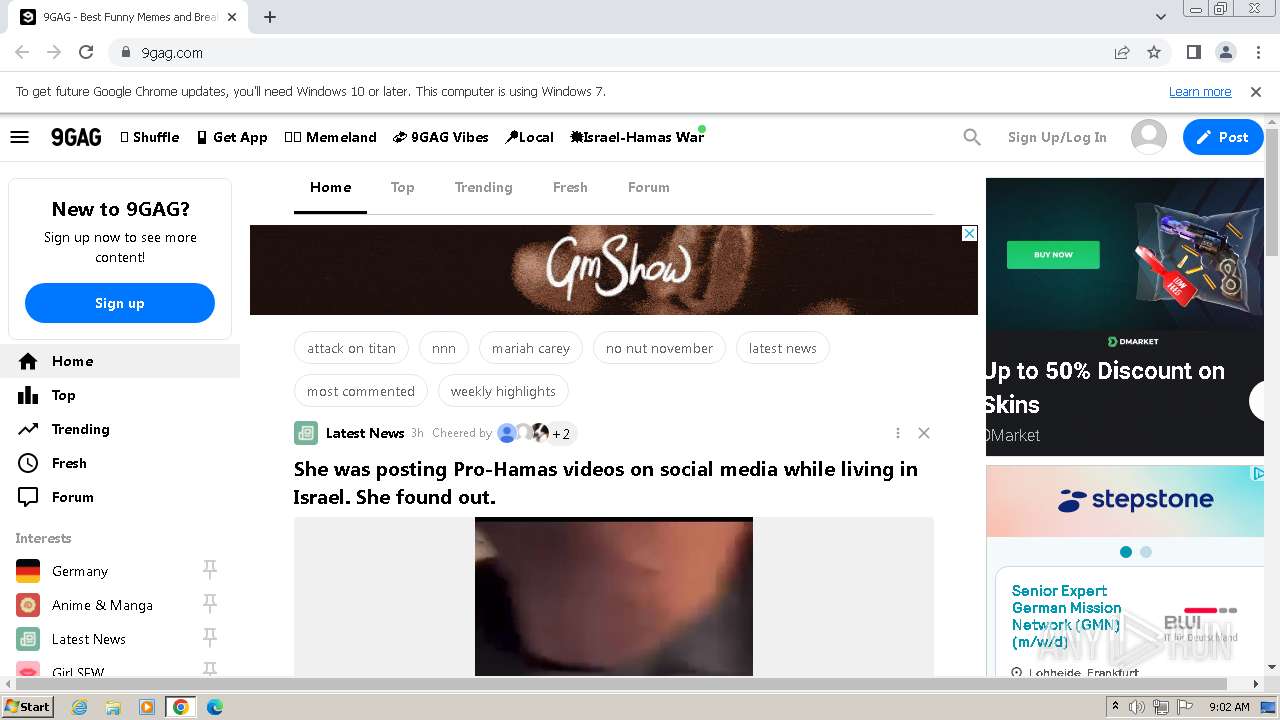Select the 'no nut november' tag
The height and width of the screenshot is (720, 1280).
click(659, 348)
